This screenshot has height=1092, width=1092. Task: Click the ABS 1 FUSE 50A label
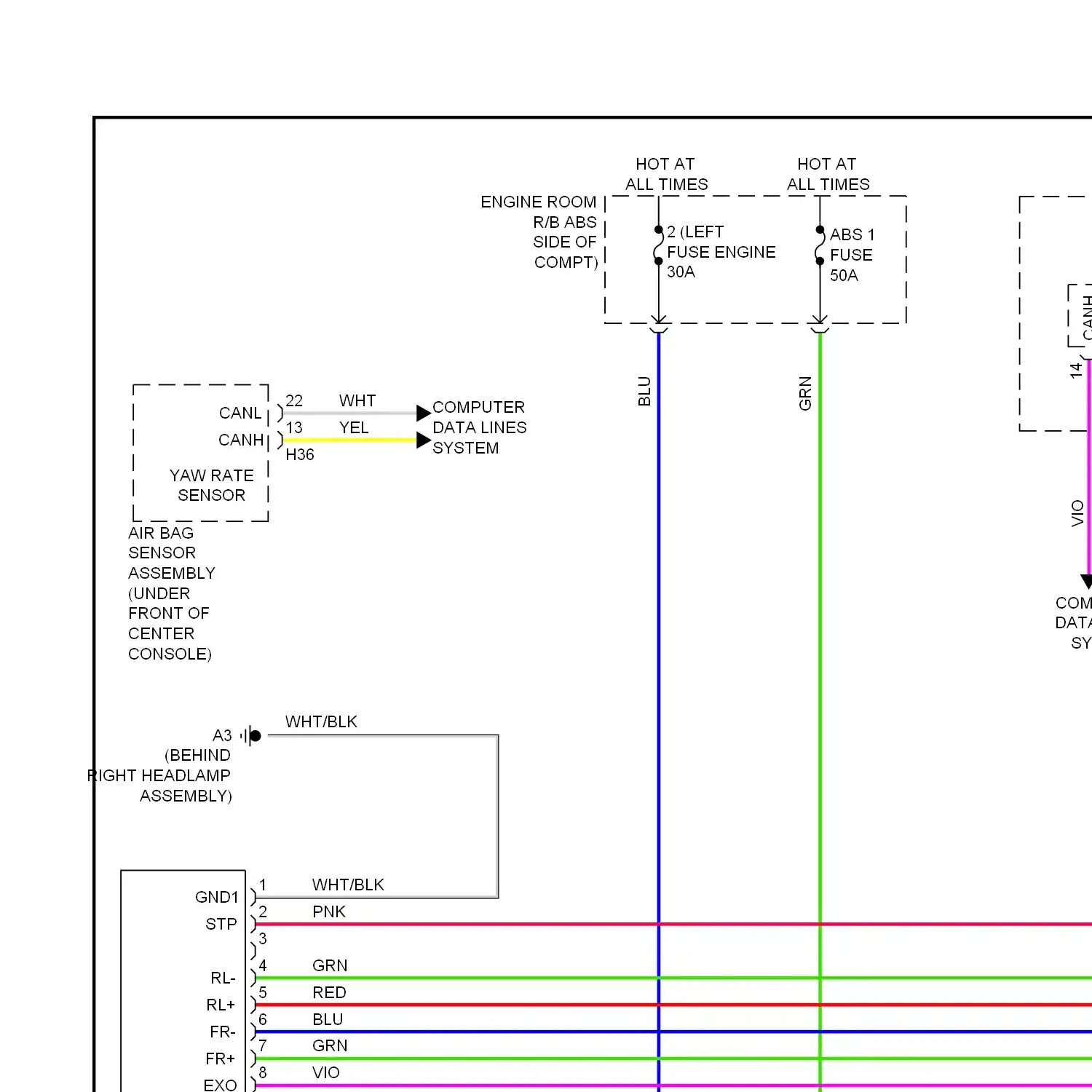coord(852,255)
